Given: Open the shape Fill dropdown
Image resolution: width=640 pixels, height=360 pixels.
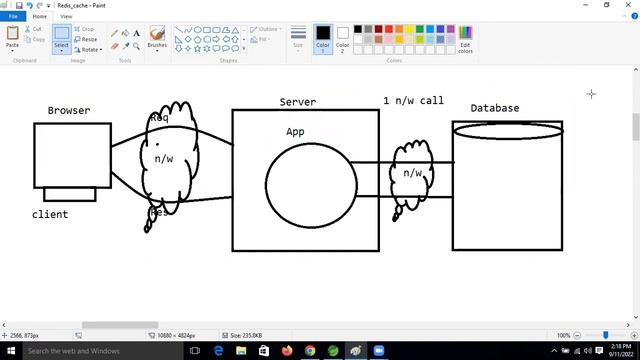Looking at the screenshot, I should coord(260,39).
